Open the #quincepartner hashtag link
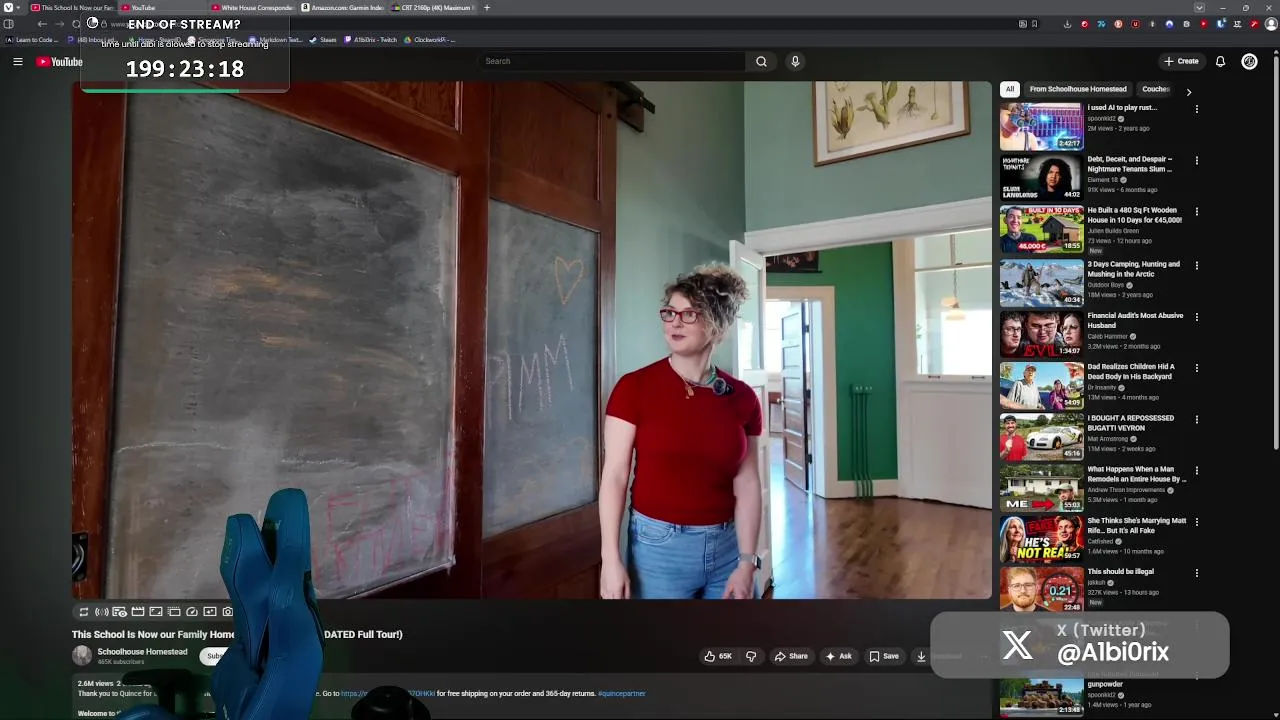Image resolution: width=1280 pixels, height=720 pixels. click(622, 693)
